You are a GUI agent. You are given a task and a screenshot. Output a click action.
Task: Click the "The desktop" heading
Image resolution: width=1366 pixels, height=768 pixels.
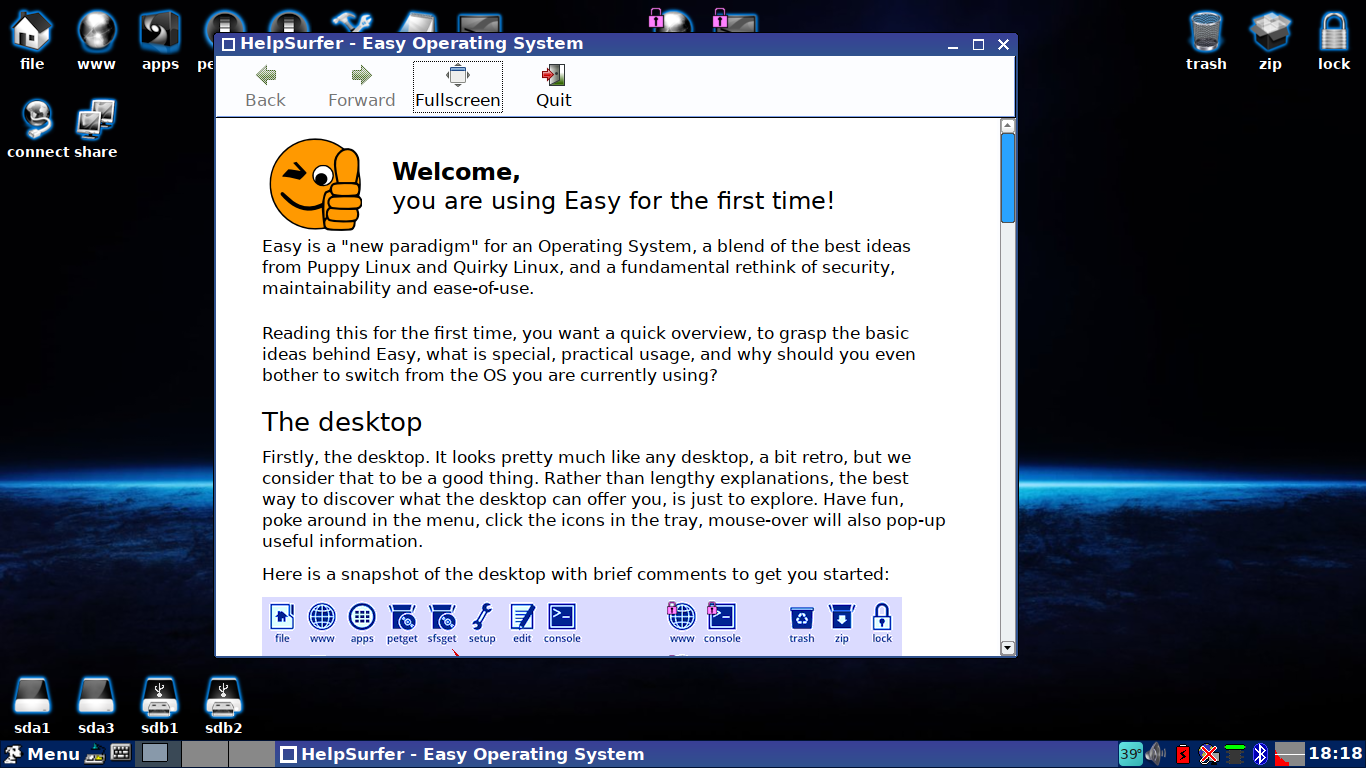(342, 421)
